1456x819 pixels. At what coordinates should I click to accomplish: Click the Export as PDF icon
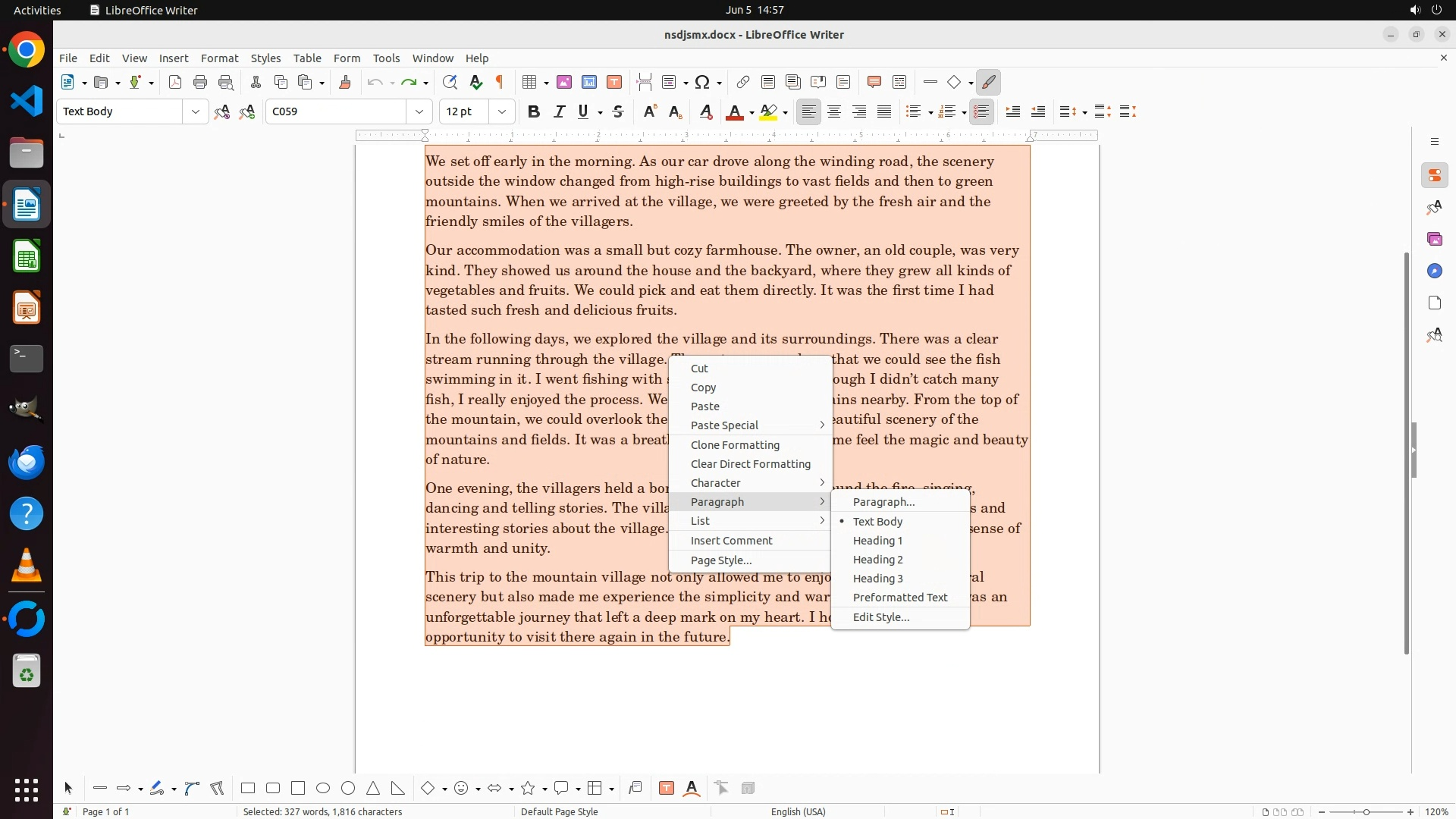click(175, 82)
